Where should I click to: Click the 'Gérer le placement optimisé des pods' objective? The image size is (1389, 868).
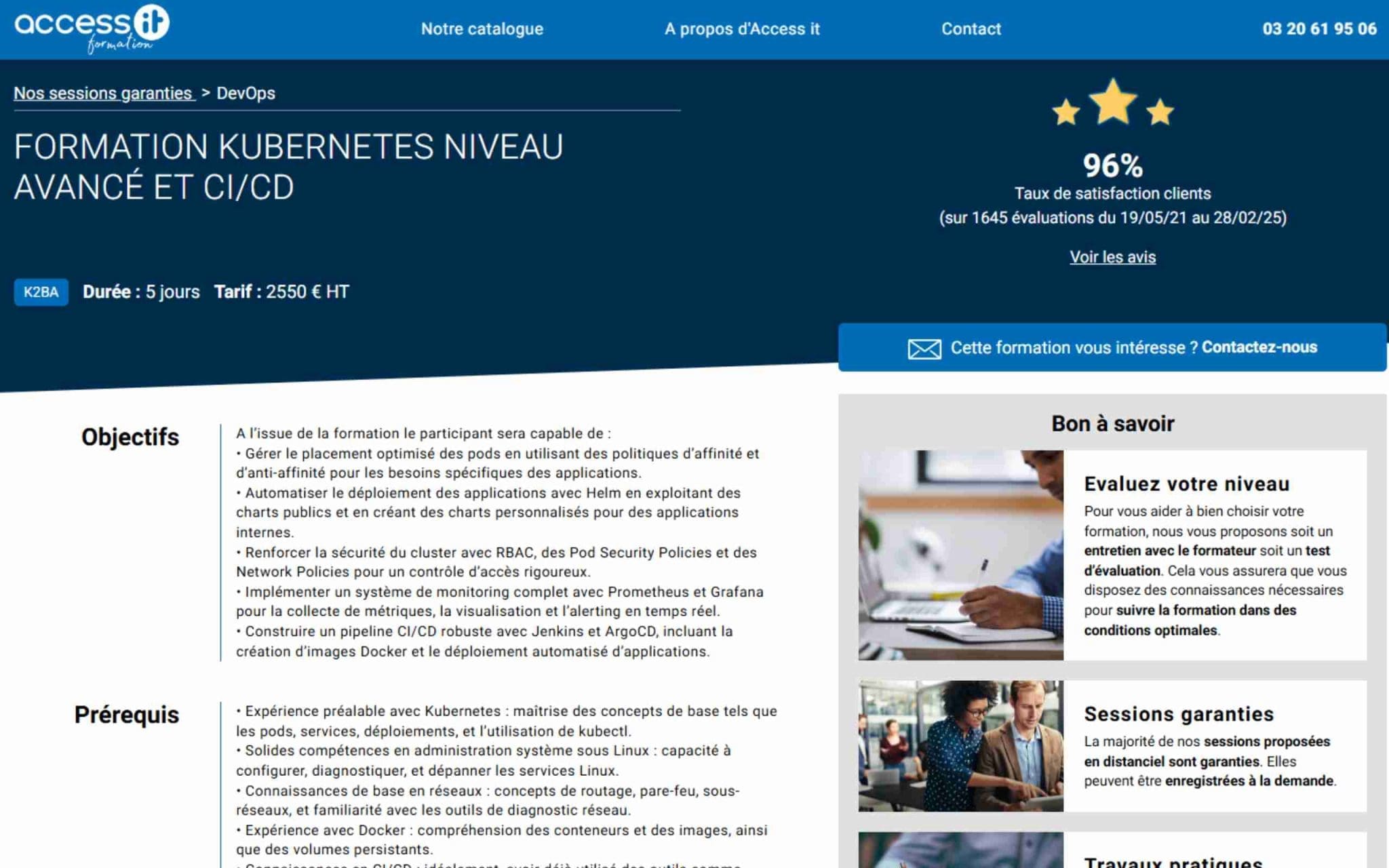pyautogui.click(x=498, y=463)
